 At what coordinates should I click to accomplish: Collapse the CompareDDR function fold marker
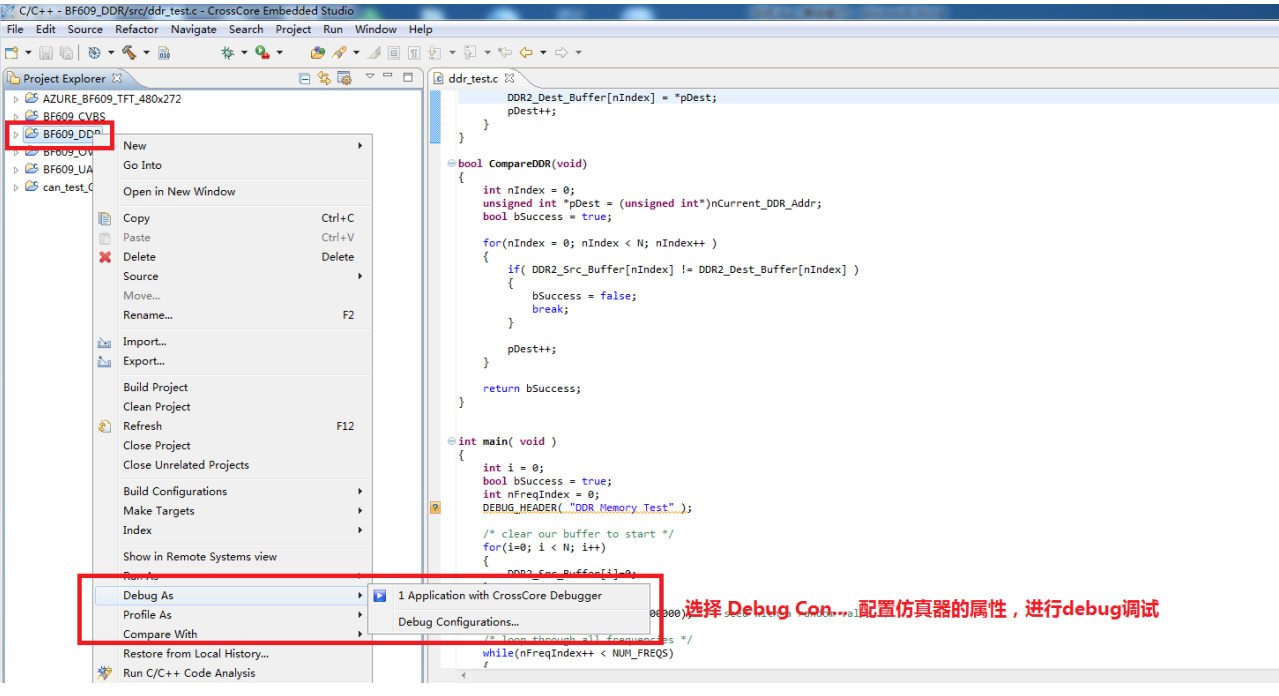[x=453, y=163]
